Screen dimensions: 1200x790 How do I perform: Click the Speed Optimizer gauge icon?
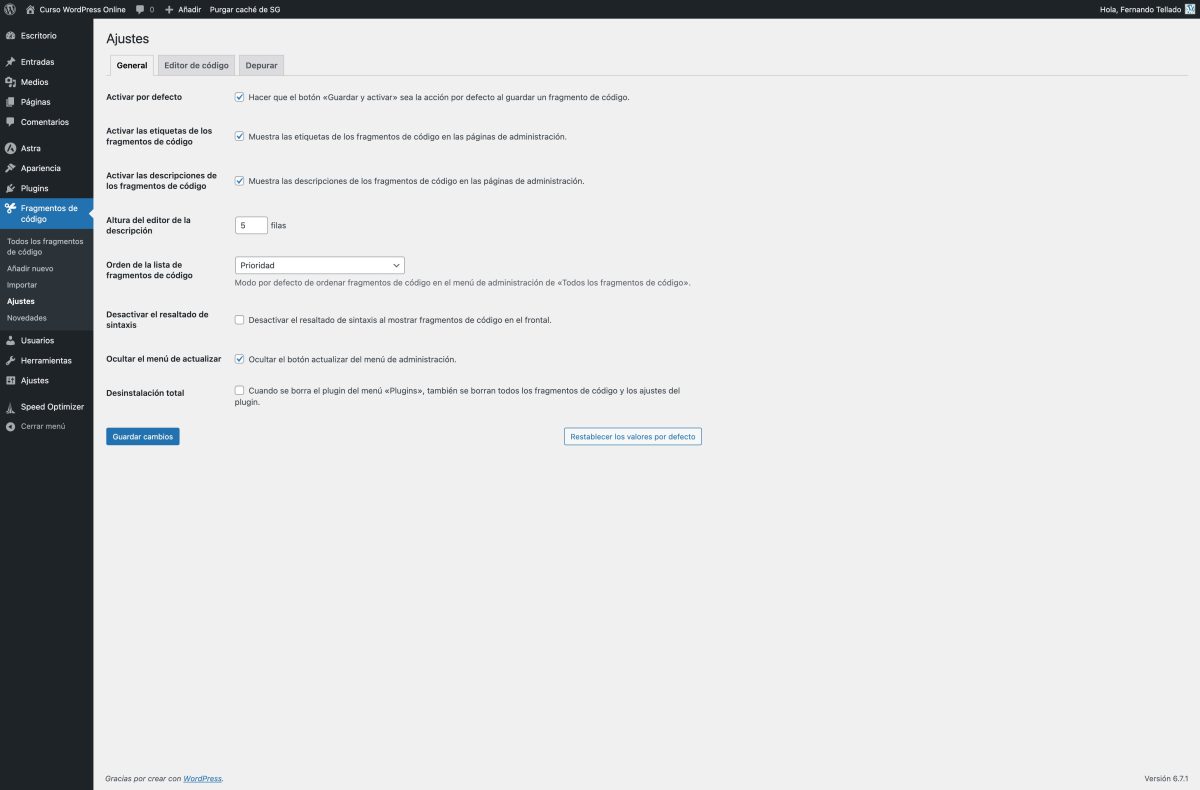(x=12, y=406)
